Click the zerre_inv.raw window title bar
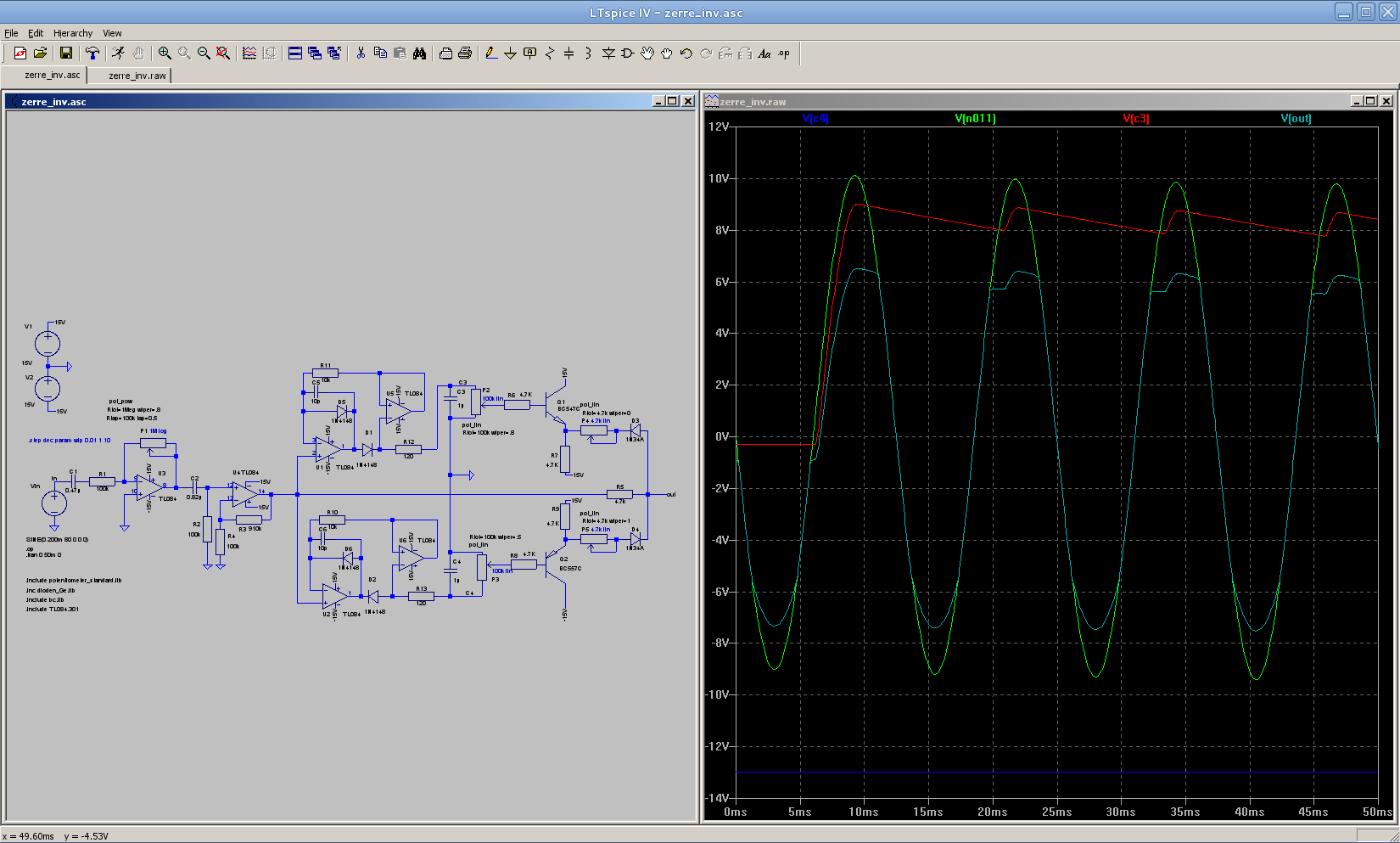1400x843 pixels. 1048,101
